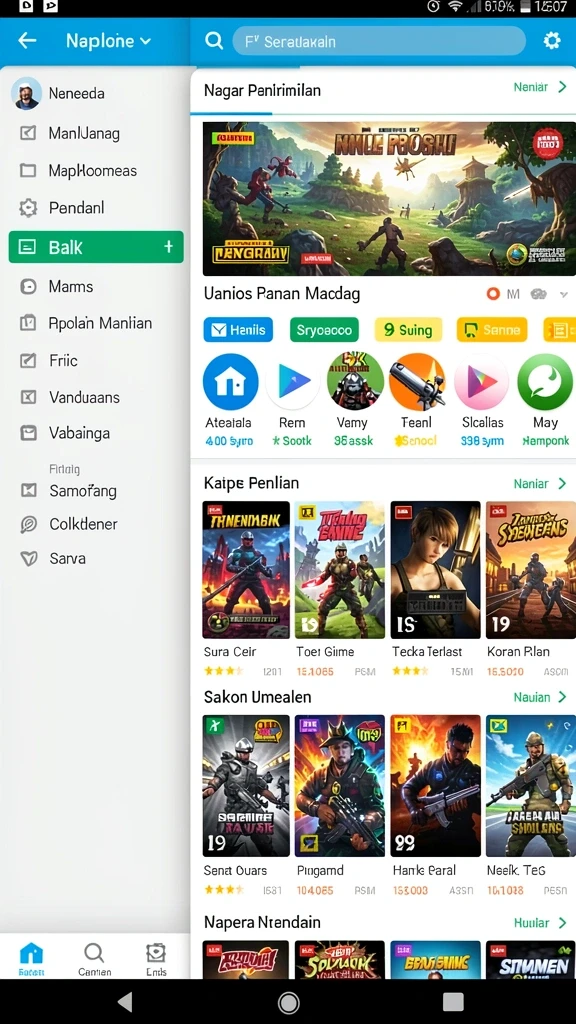
Task: Open Toet Giime game cover
Action: [x=340, y=569]
